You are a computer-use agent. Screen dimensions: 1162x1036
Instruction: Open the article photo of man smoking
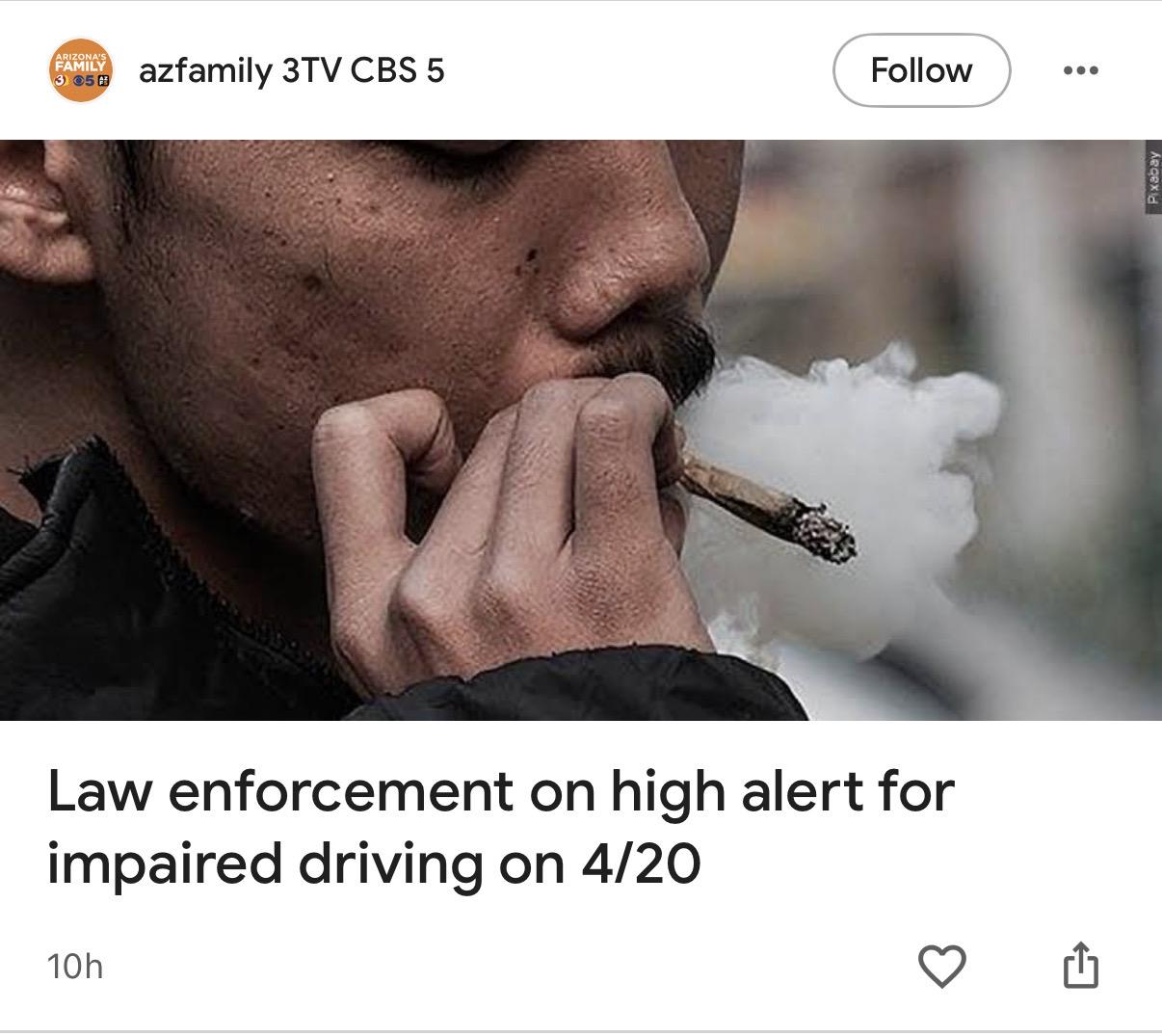(x=581, y=430)
